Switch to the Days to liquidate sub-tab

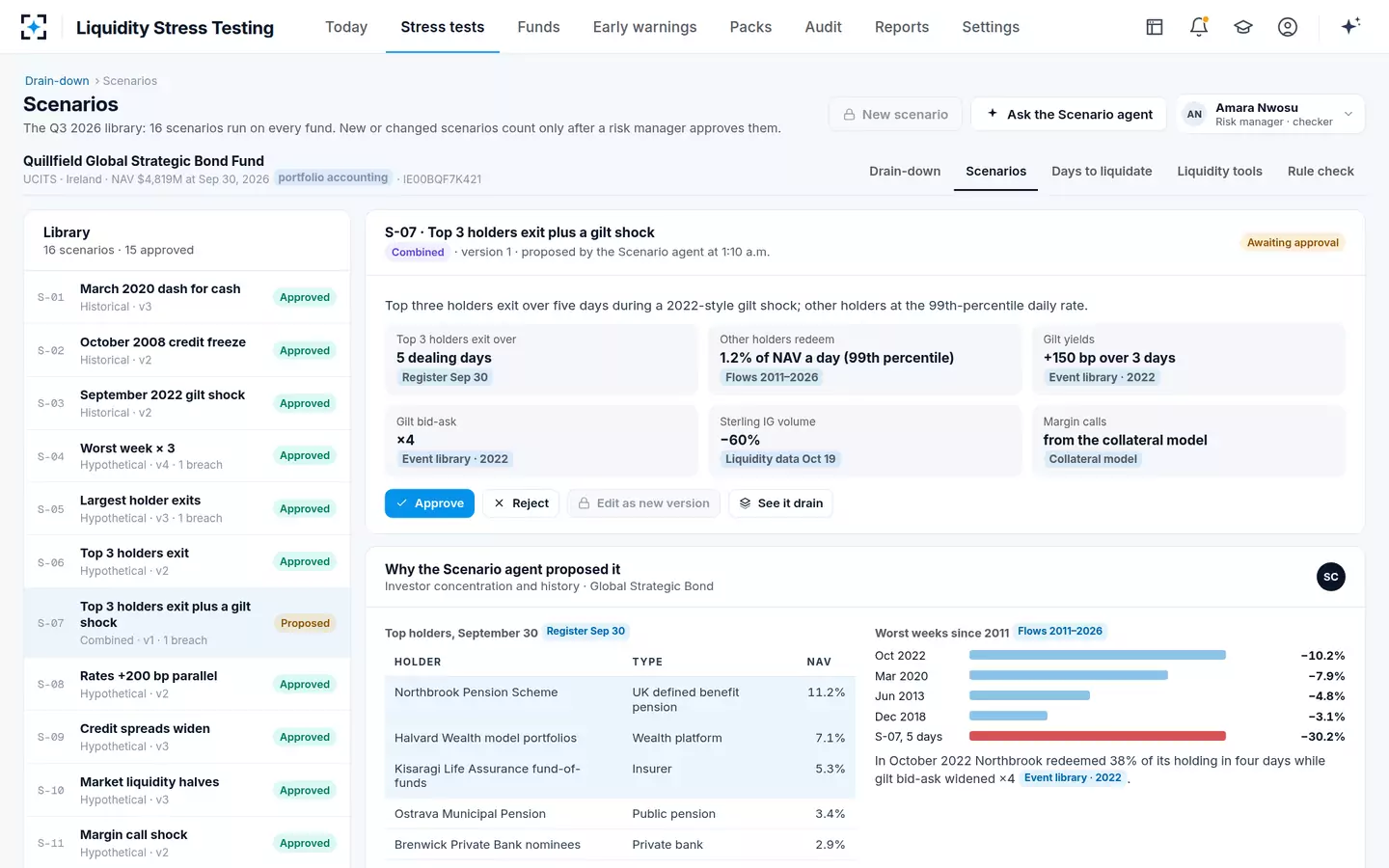click(1102, 172)
